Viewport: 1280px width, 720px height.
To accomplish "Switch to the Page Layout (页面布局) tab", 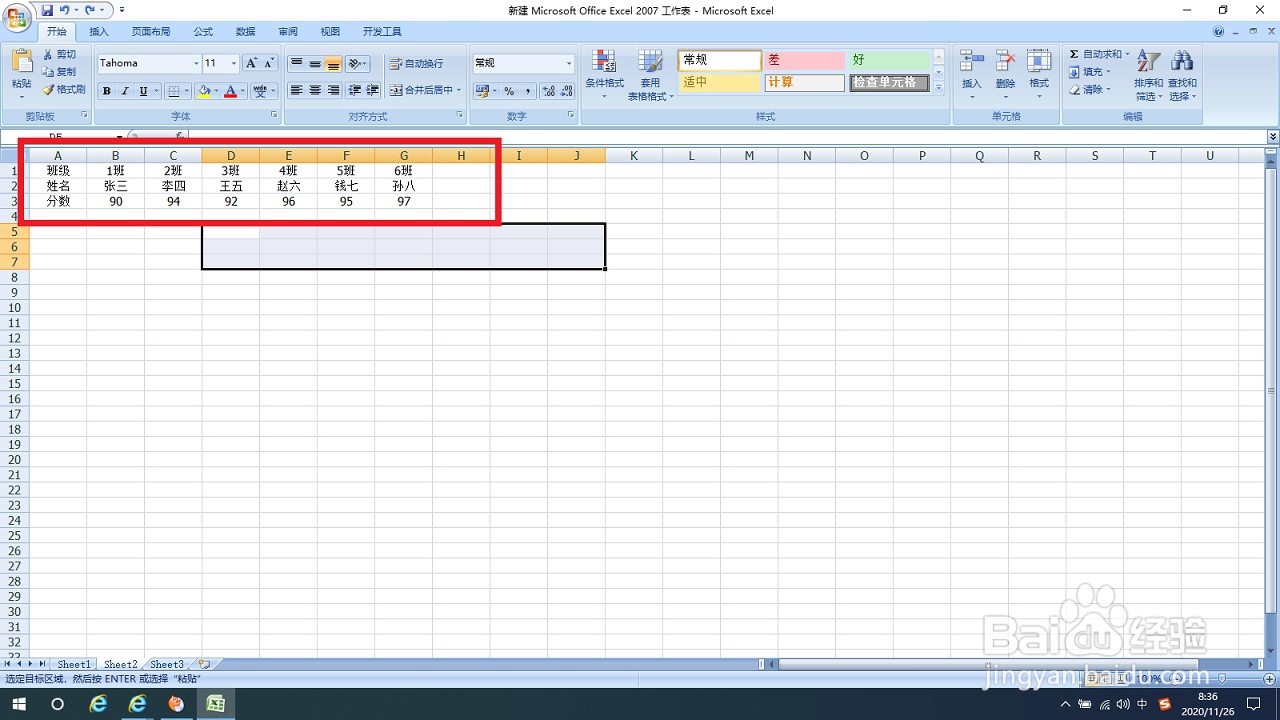I will (151, 32).
